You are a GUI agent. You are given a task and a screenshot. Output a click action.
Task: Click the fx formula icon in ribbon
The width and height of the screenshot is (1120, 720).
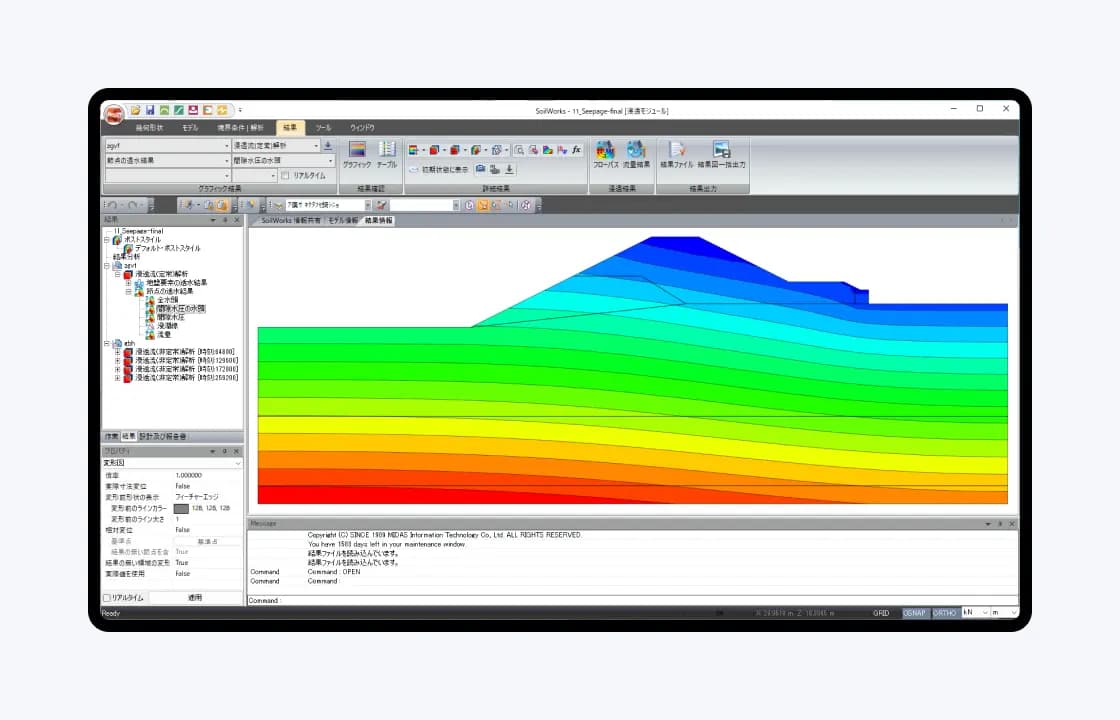point(576,150)
